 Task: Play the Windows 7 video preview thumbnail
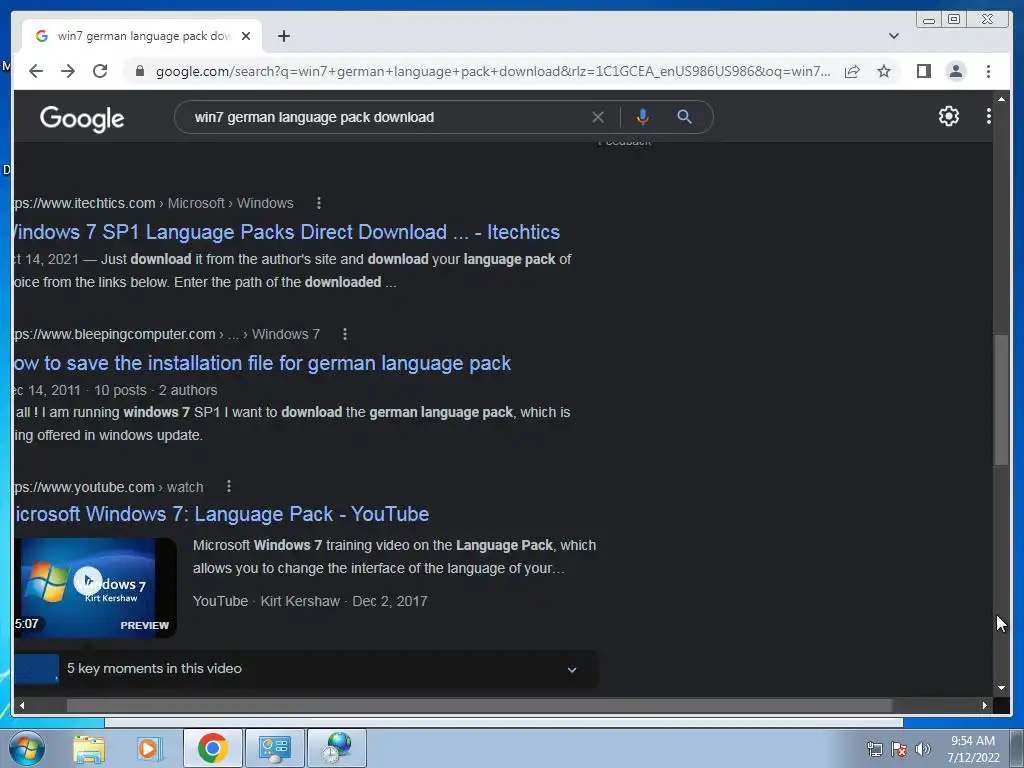coord(95,588)
